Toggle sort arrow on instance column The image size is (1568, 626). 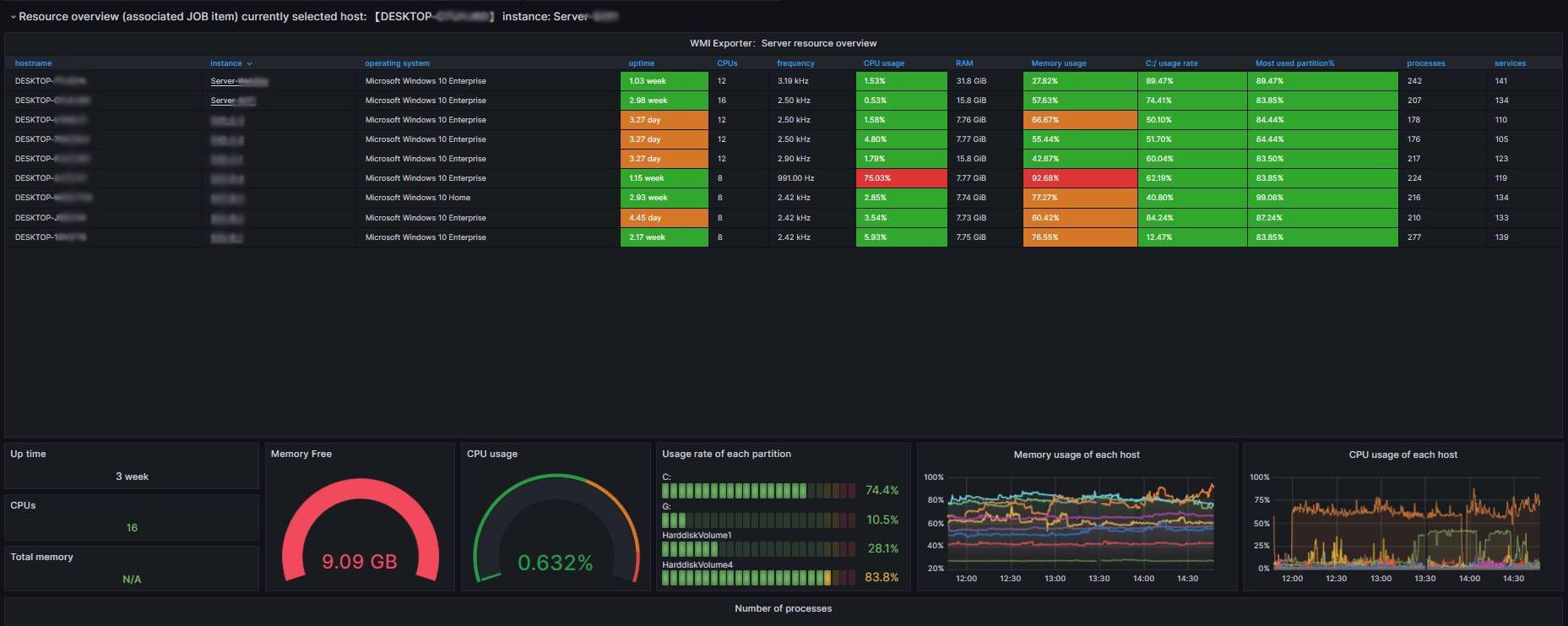(249, 63)
